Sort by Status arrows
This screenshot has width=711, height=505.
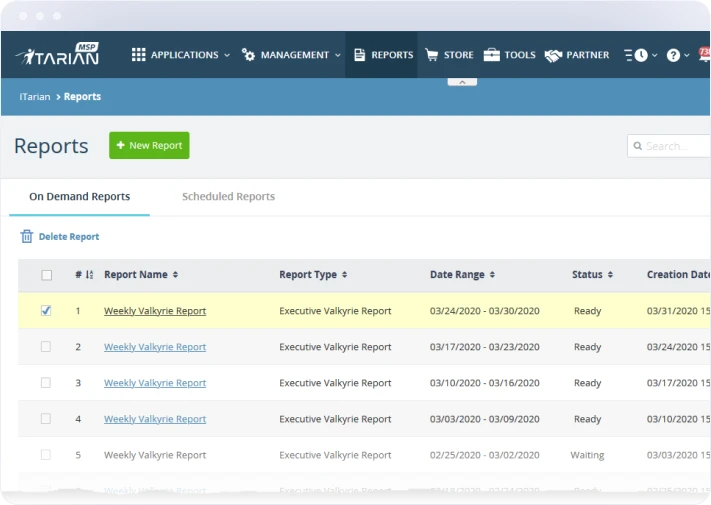tap(610, 275)
